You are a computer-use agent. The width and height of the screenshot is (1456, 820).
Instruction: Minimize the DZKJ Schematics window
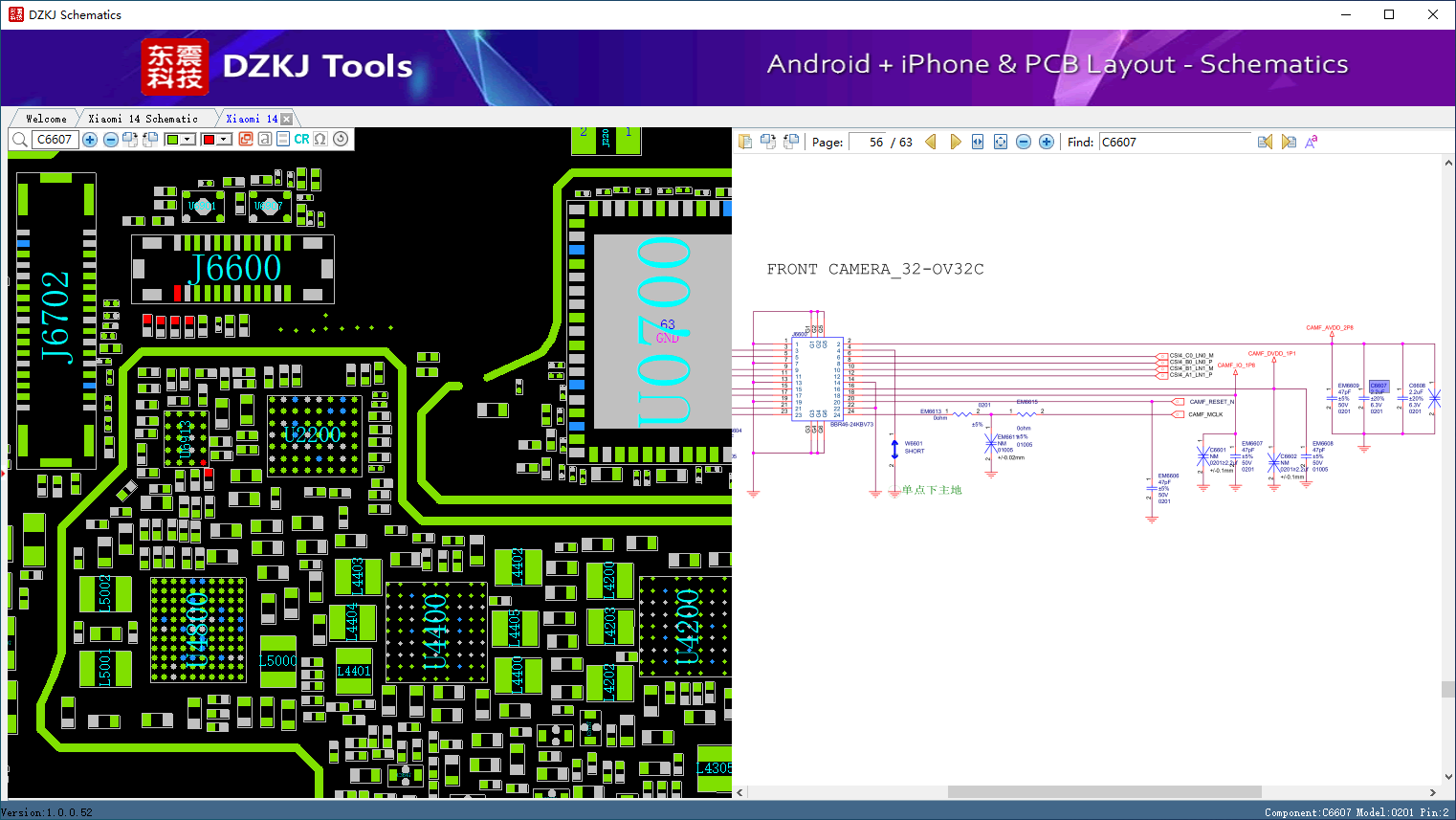pyautogui.click(x=1345, y=14)
